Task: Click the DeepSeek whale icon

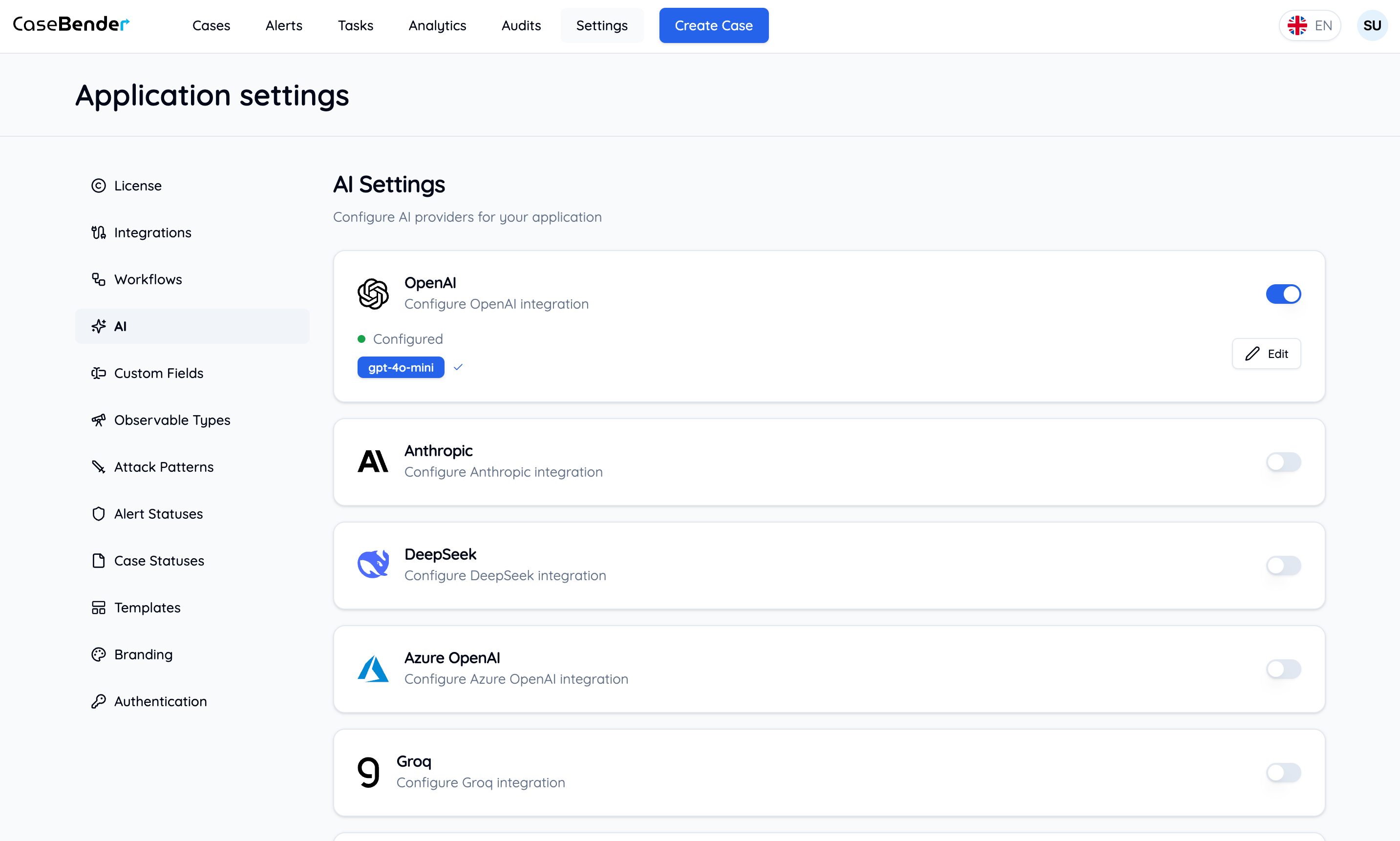Action: coord(373,565)
